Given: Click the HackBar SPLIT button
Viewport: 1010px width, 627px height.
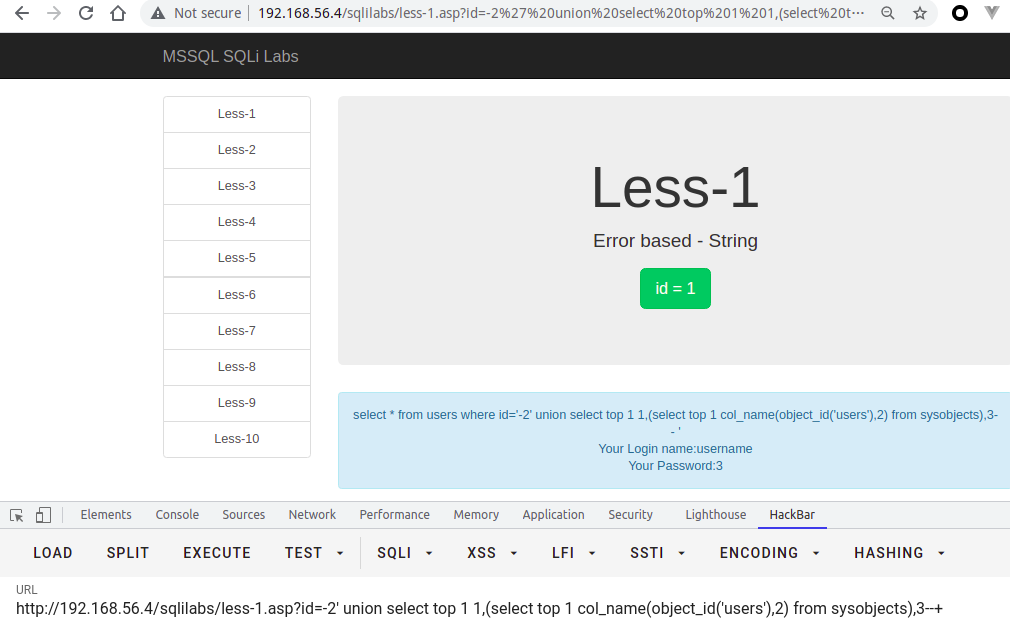Looking at the screenshot, I should click(x=128, y=553).
